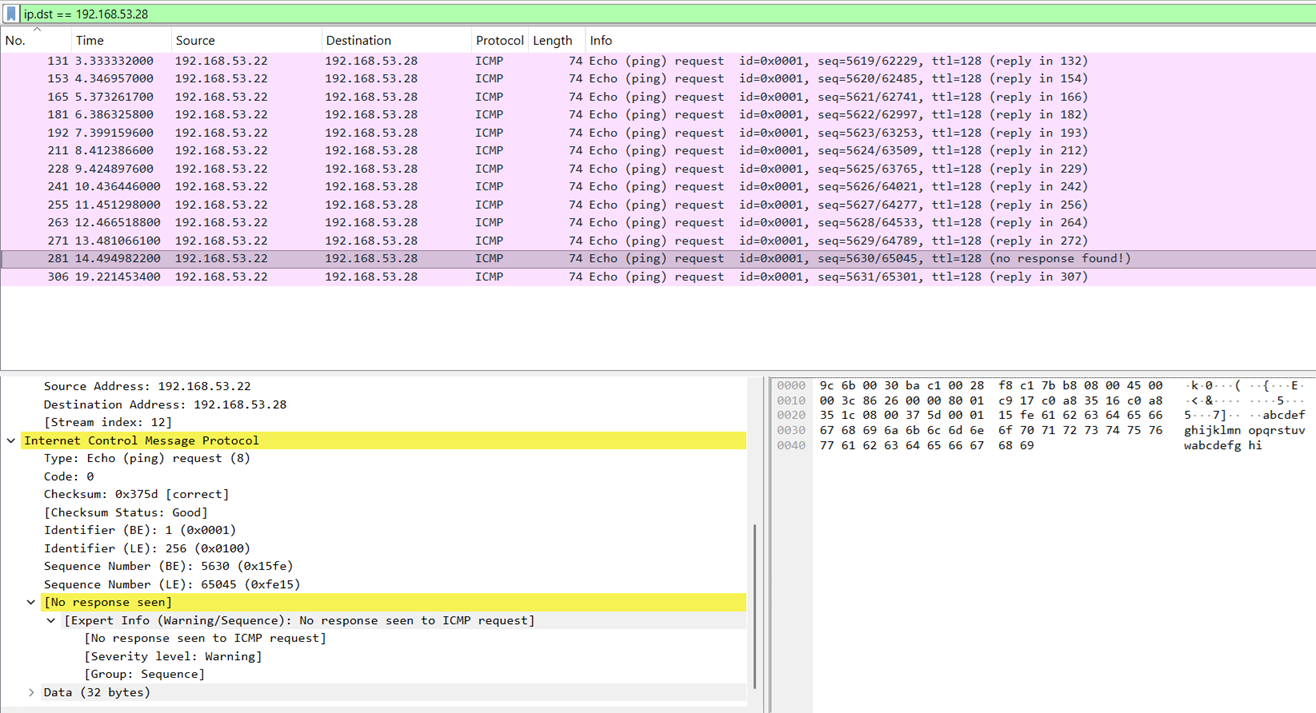Click hex dump offset row 0040
Viewport: 1316px width, 713px height.
[x=790, y=446]
